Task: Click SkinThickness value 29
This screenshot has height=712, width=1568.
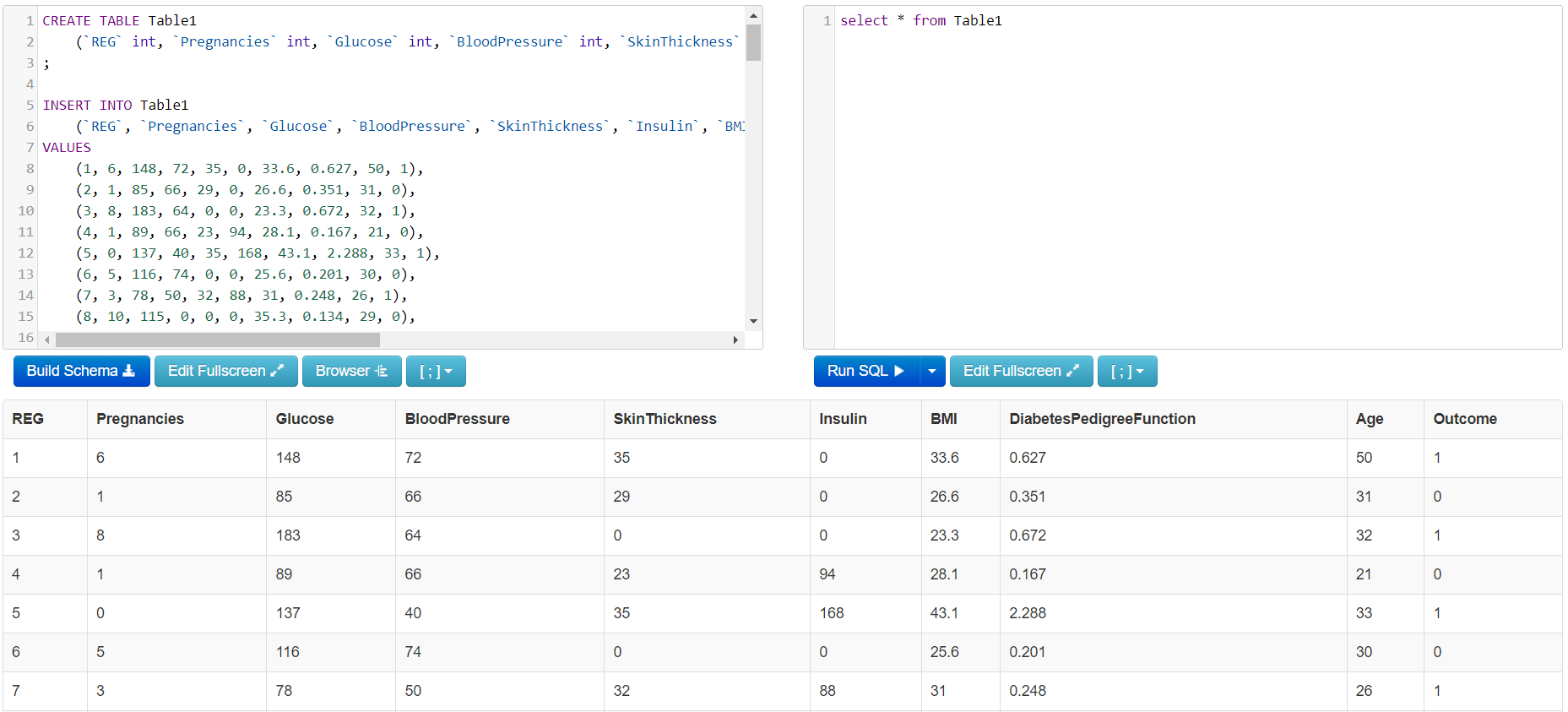Action: click(621, 497)
